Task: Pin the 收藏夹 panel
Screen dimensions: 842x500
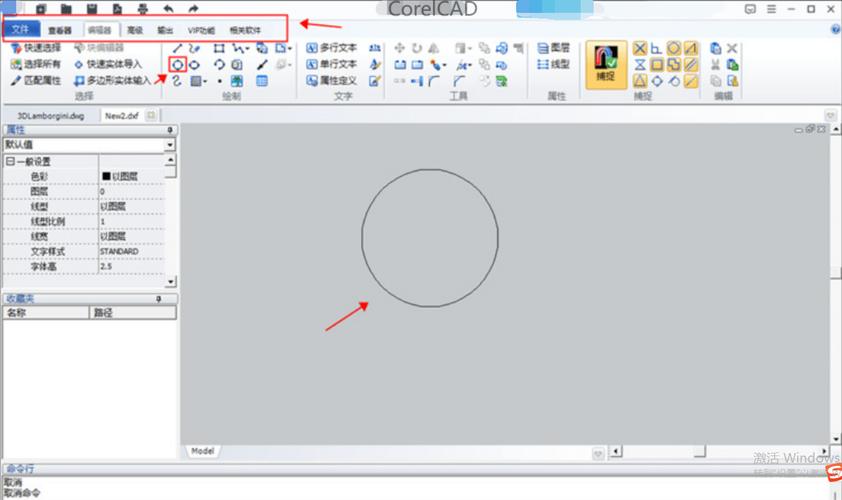Action: [159, 299]
